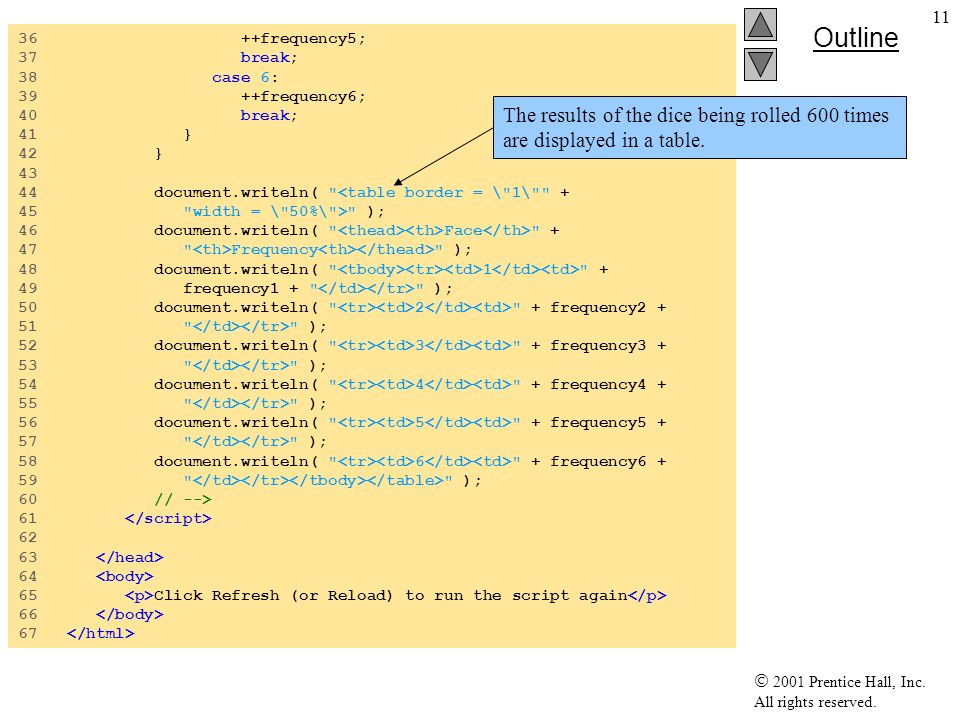Select the '// -->' comment on line 60
960x720 pixels.
(x=182, y=500)
